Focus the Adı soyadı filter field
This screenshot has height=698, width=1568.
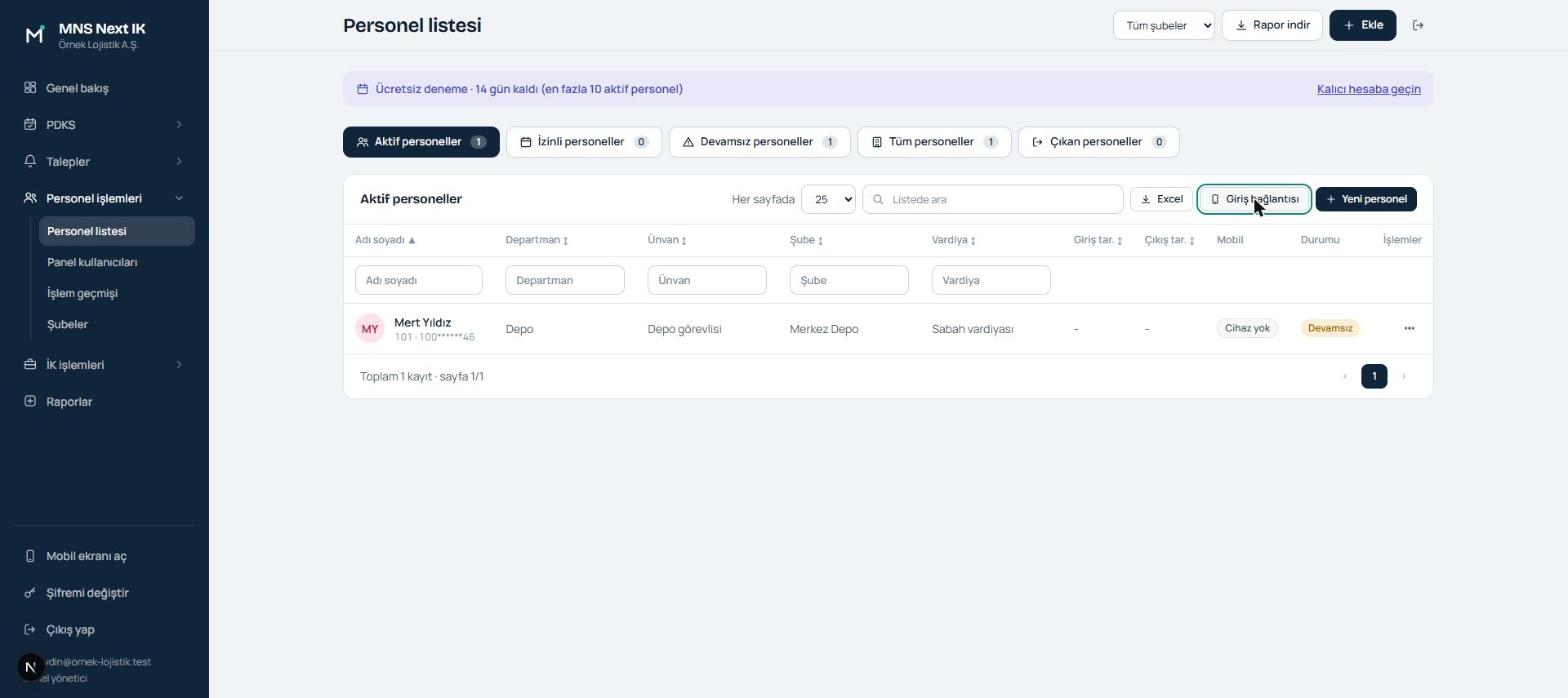tap(419, 280)
